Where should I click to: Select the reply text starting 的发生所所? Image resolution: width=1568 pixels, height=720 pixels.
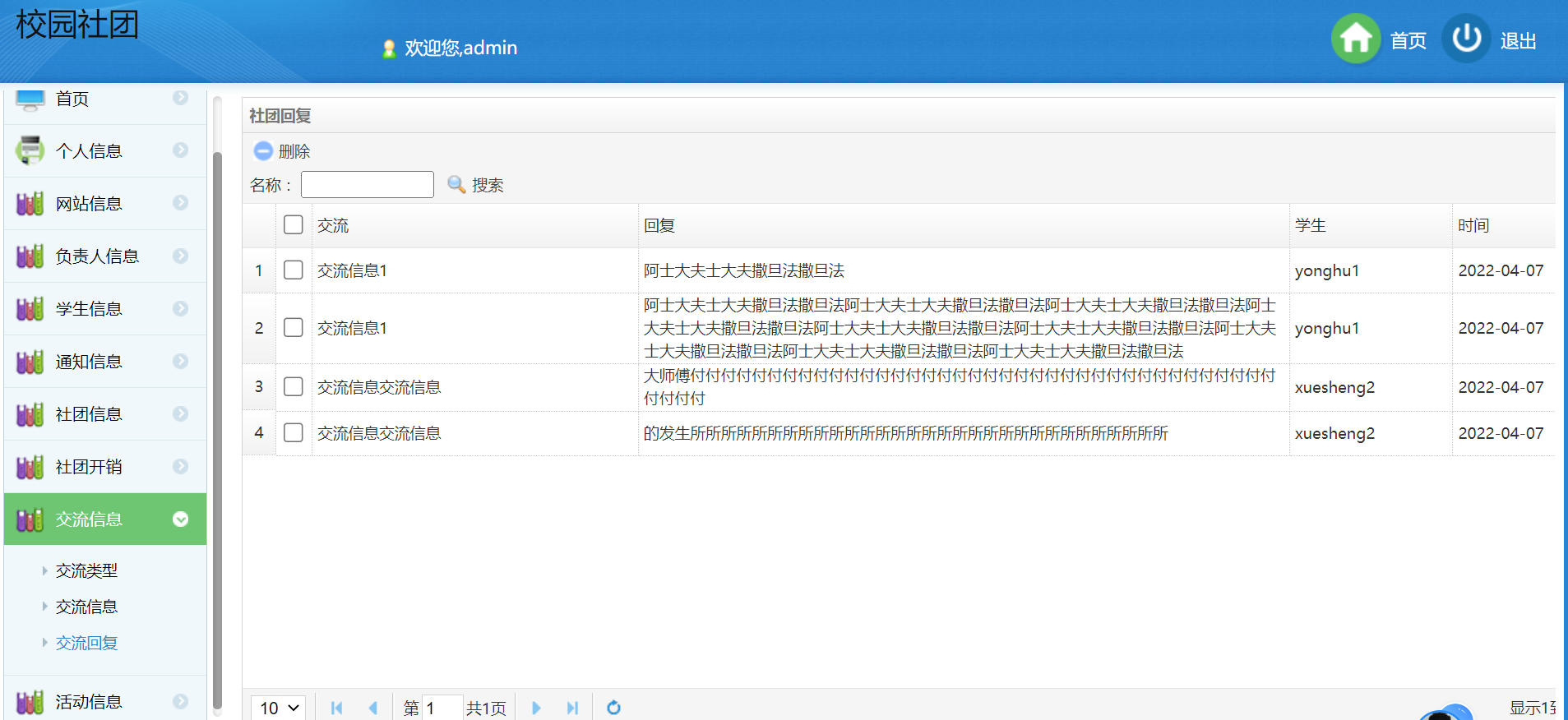[x=905, y=433]
